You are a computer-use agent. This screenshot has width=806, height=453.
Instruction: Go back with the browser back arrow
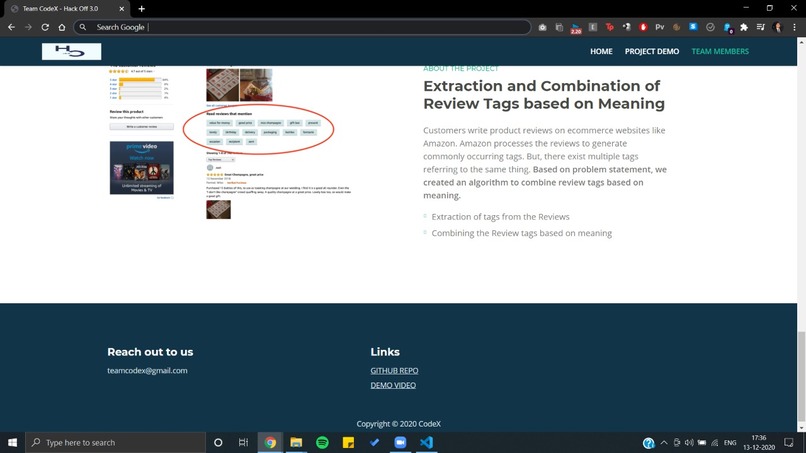(11, 27)
